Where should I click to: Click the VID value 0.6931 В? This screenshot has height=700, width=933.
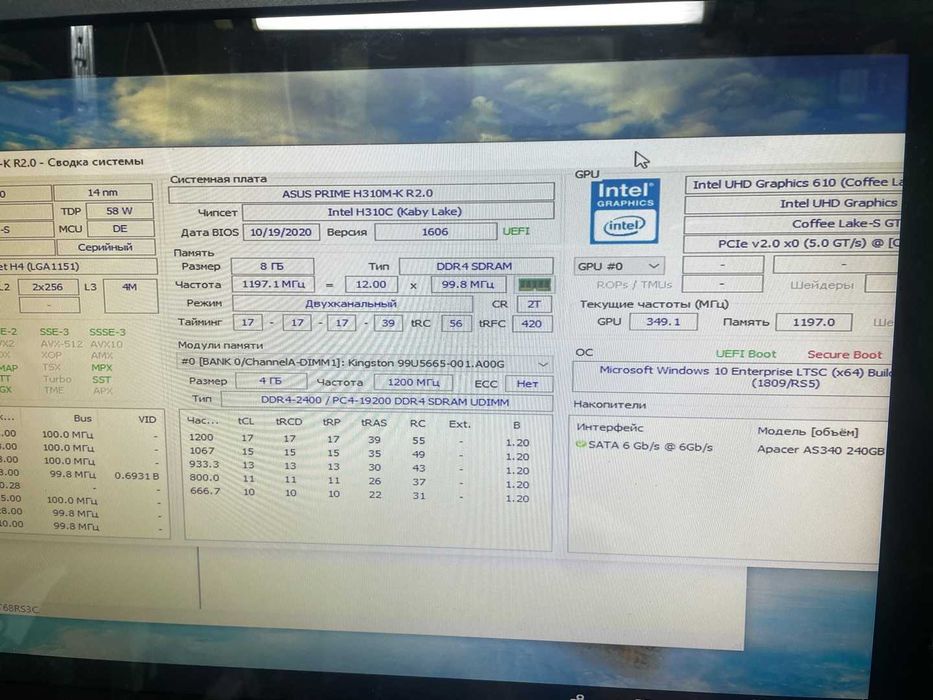pos(136,476)
